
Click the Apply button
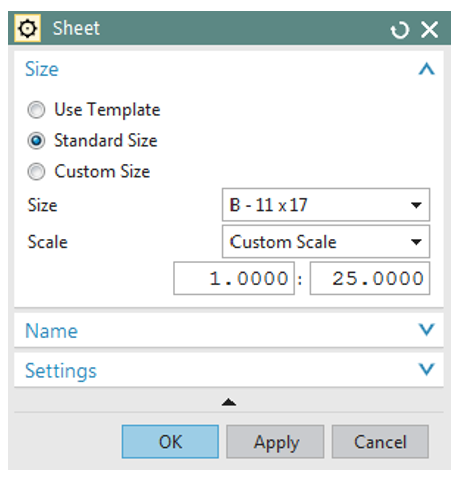tap(275, 442)
